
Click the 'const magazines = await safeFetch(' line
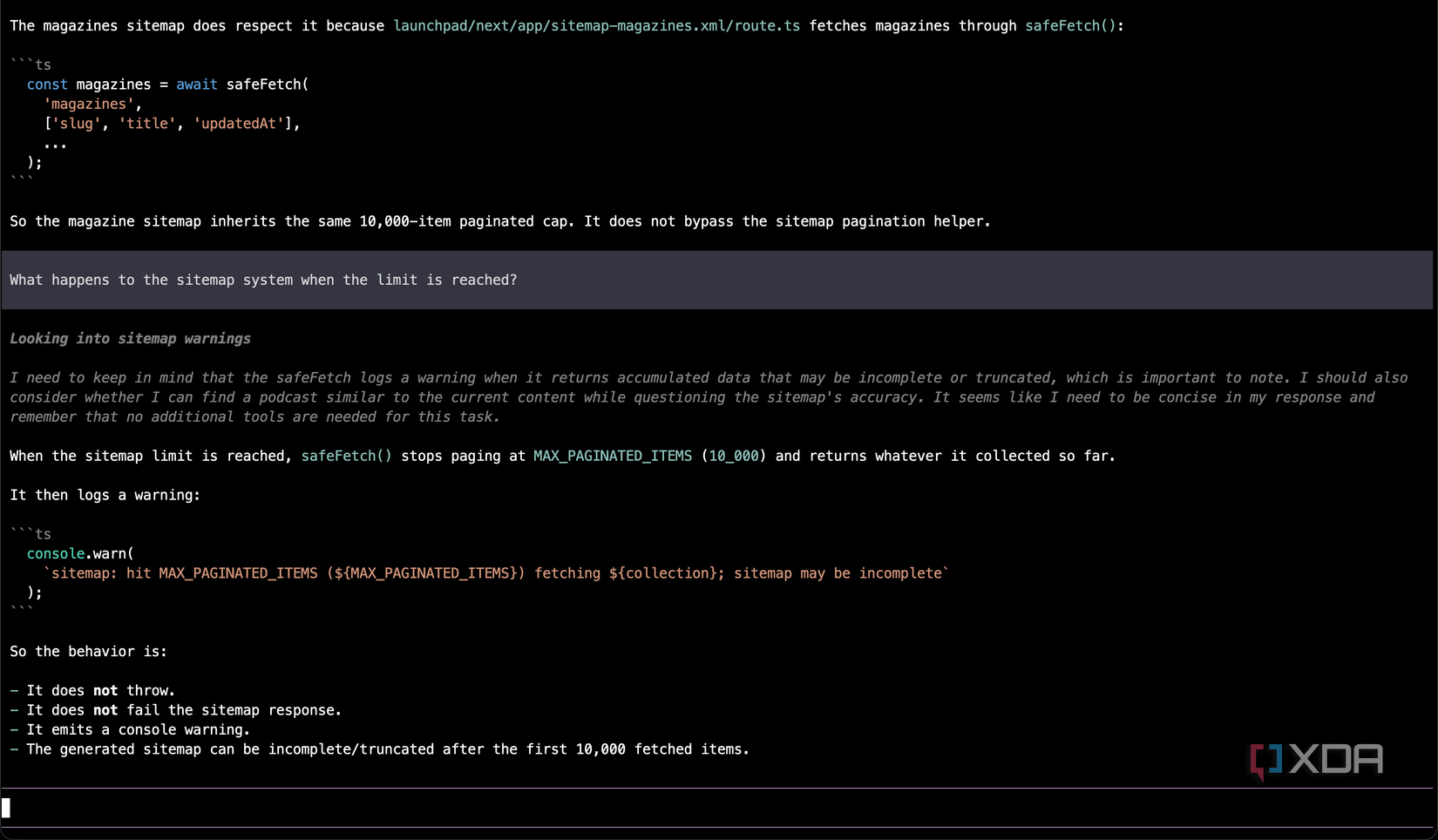click(x=168, y=85)
